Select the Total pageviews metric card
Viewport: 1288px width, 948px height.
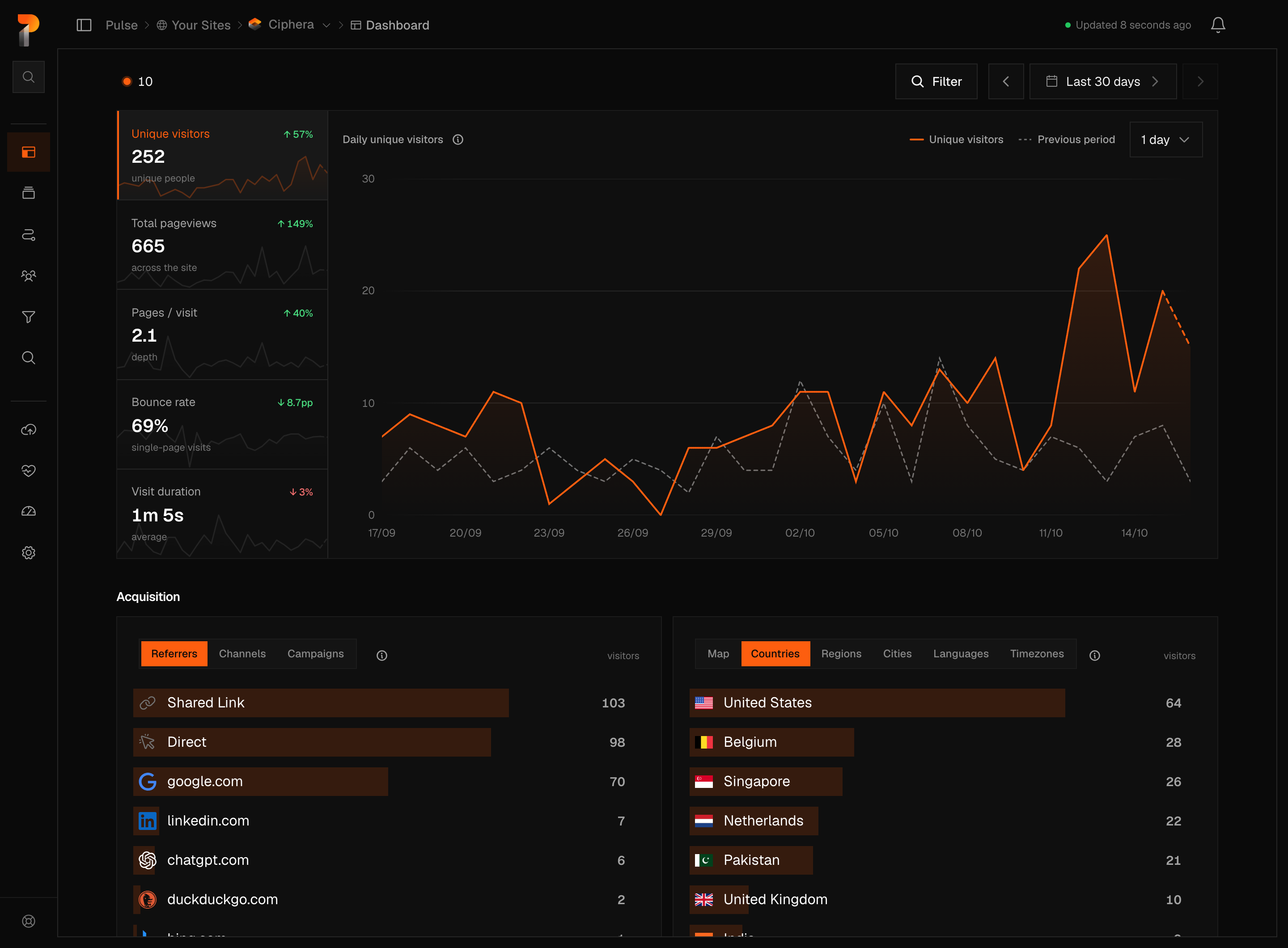222,245
